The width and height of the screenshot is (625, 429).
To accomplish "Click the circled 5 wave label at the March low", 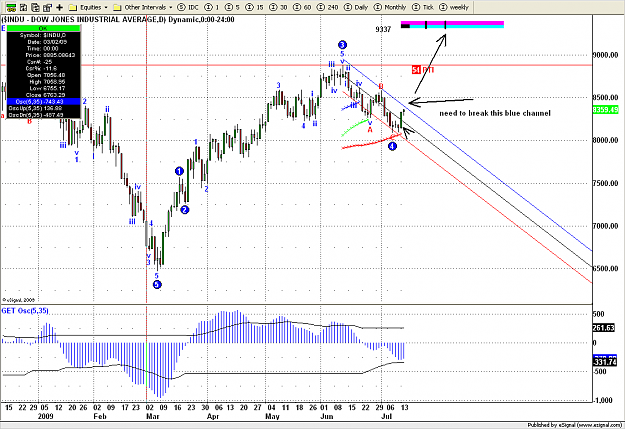I will tap(157, 285).
